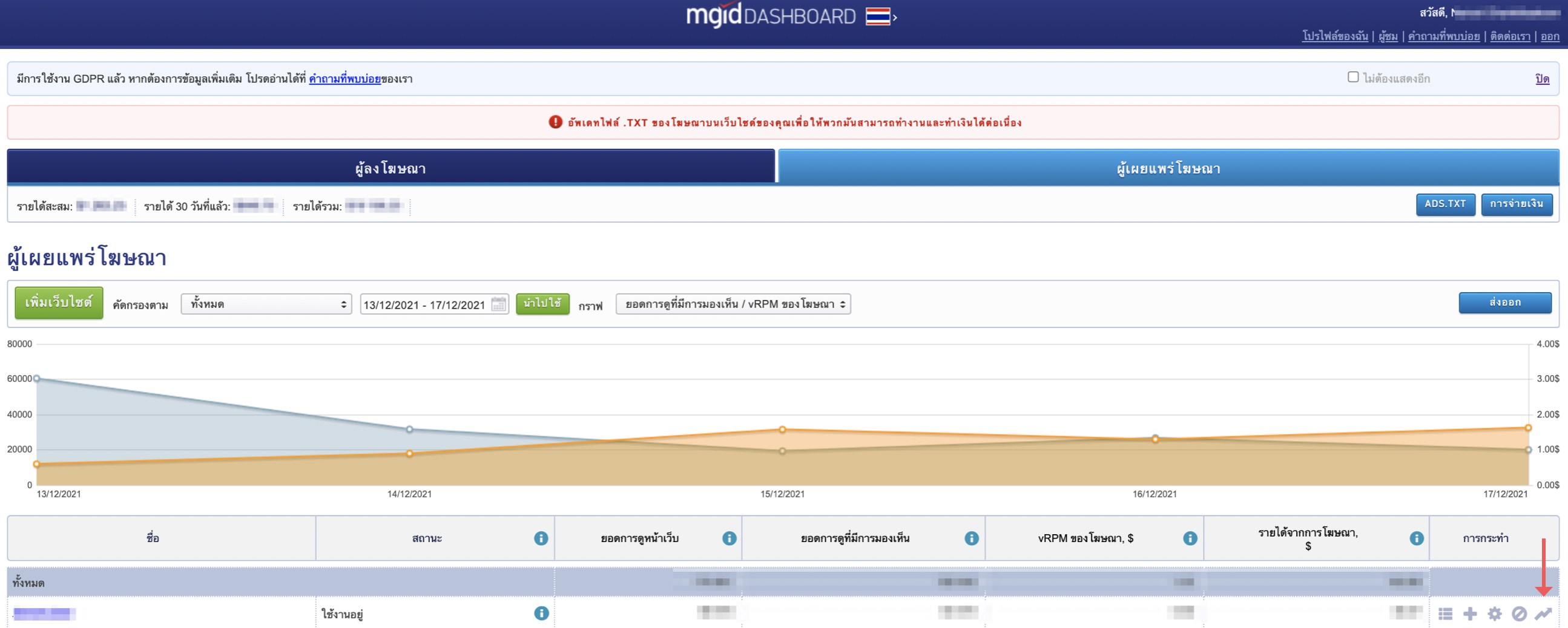Open statistics via the trend chart icon
Image resolution: width=1568 pixels, height=628 pixels.
click(x=1543, y=613)
